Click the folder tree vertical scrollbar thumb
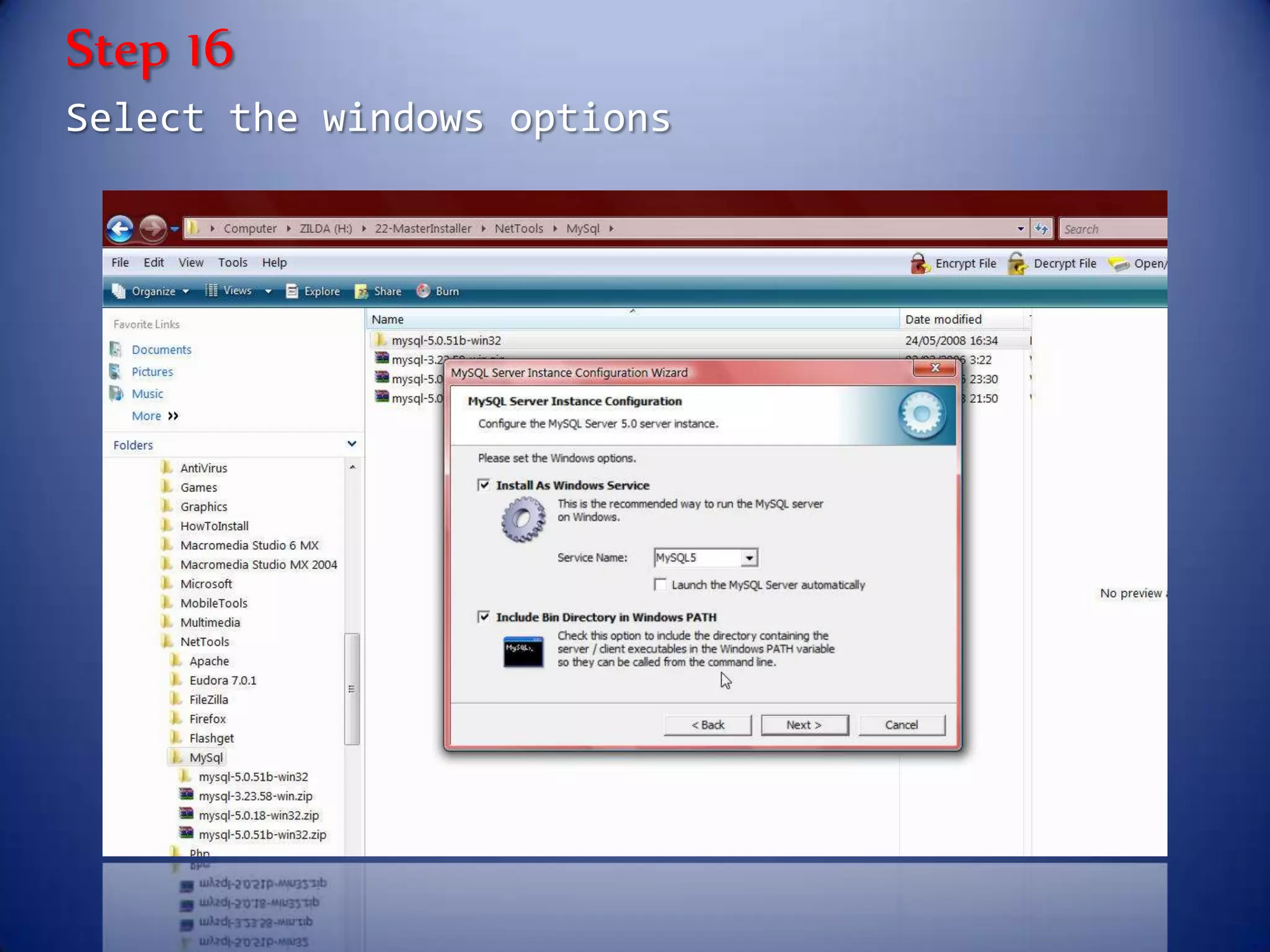This screenshot has height=952, width=1270. click(x=352, y=689)
